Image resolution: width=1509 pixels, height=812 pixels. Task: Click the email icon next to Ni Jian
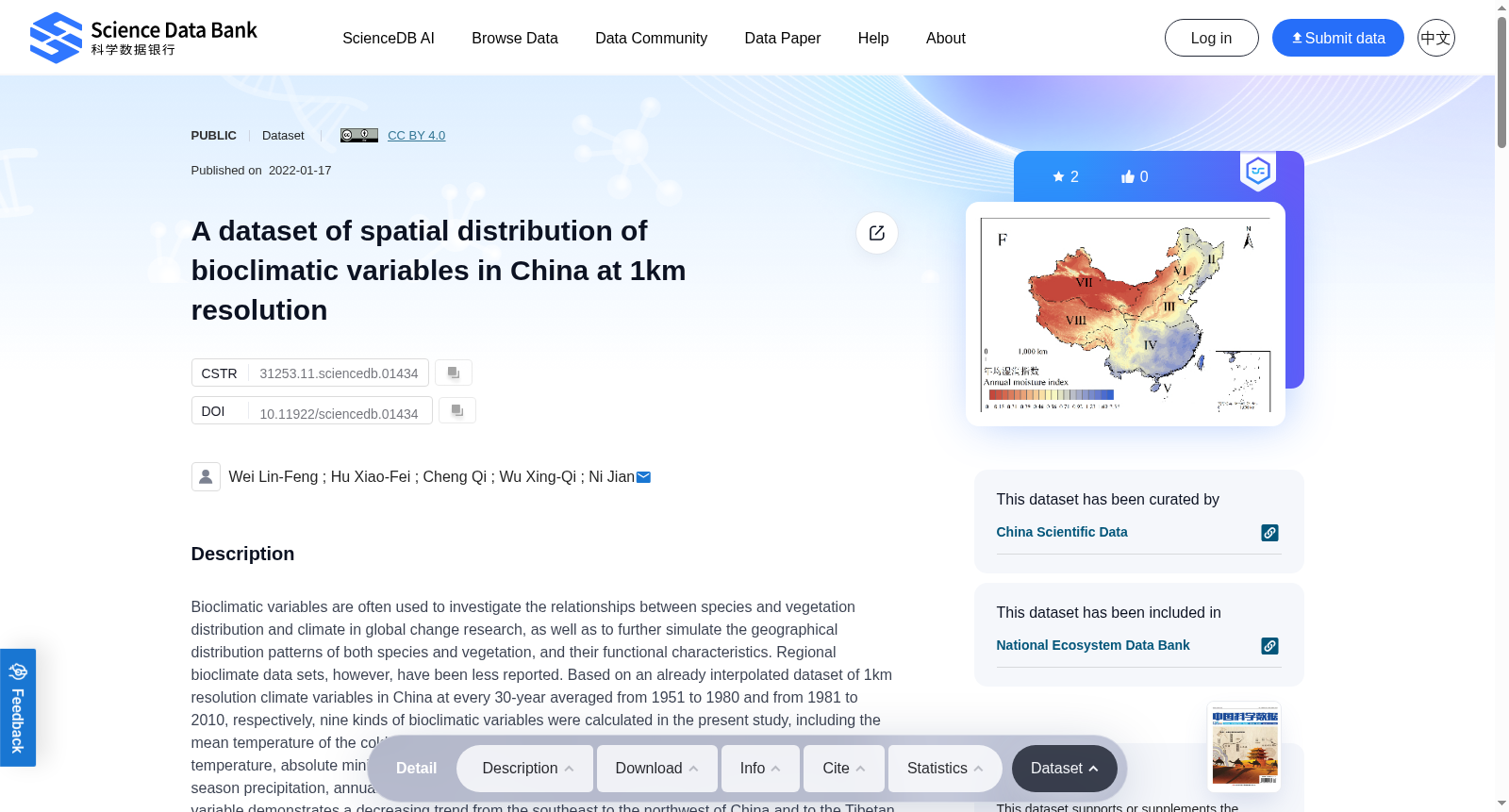coord(643,477)
